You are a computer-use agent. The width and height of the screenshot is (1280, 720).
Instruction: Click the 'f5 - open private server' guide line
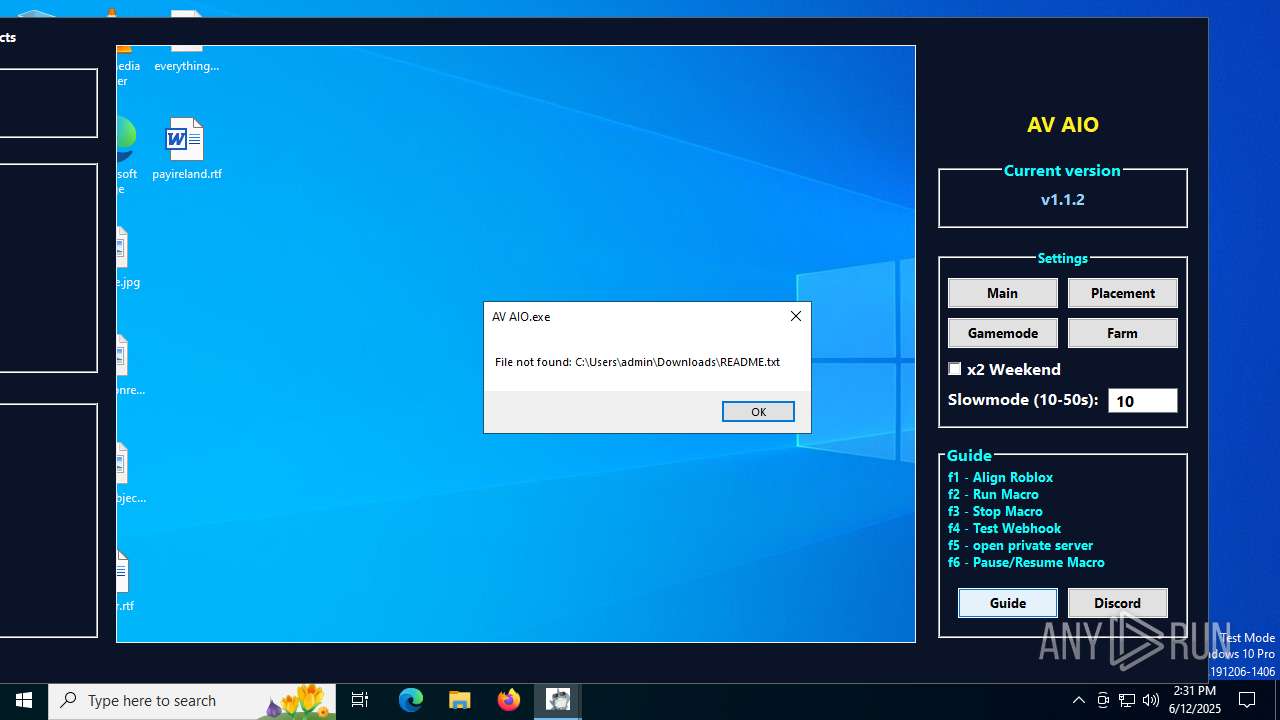tap(1020, 545)
